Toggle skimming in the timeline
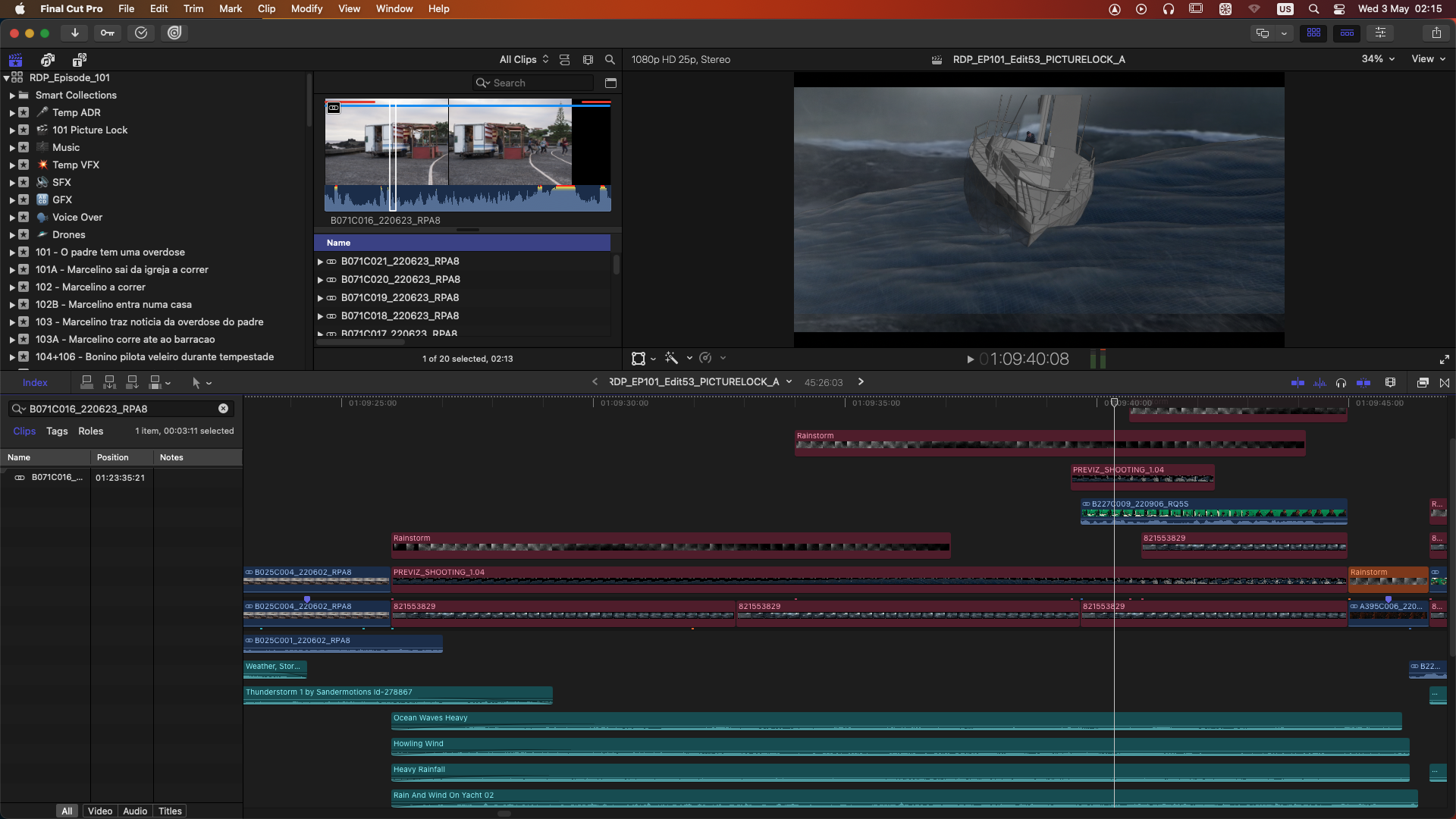The image size is (1456, 819). (x=1298, y=382)
